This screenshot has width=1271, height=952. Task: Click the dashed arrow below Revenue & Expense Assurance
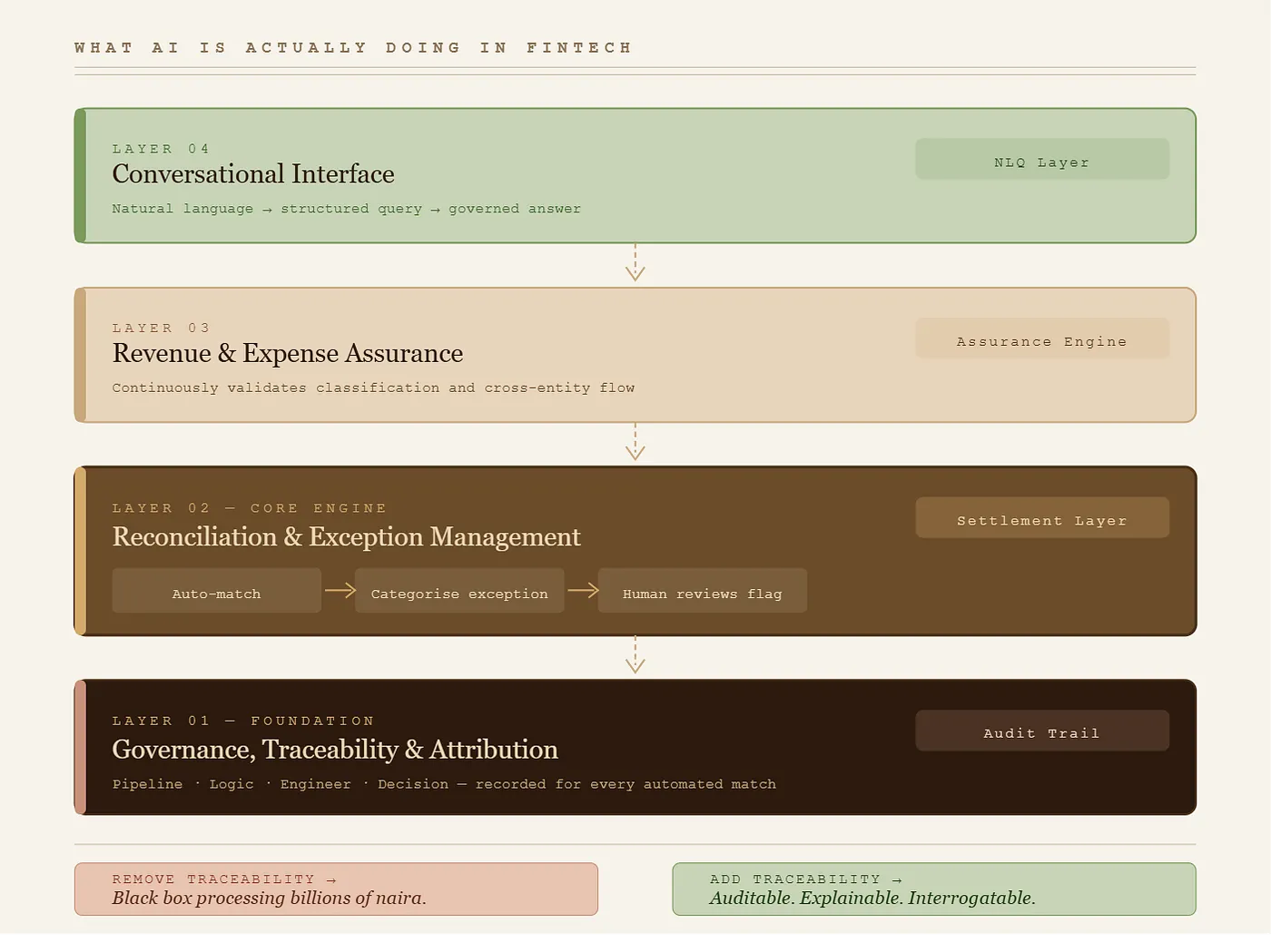(635, 443)
